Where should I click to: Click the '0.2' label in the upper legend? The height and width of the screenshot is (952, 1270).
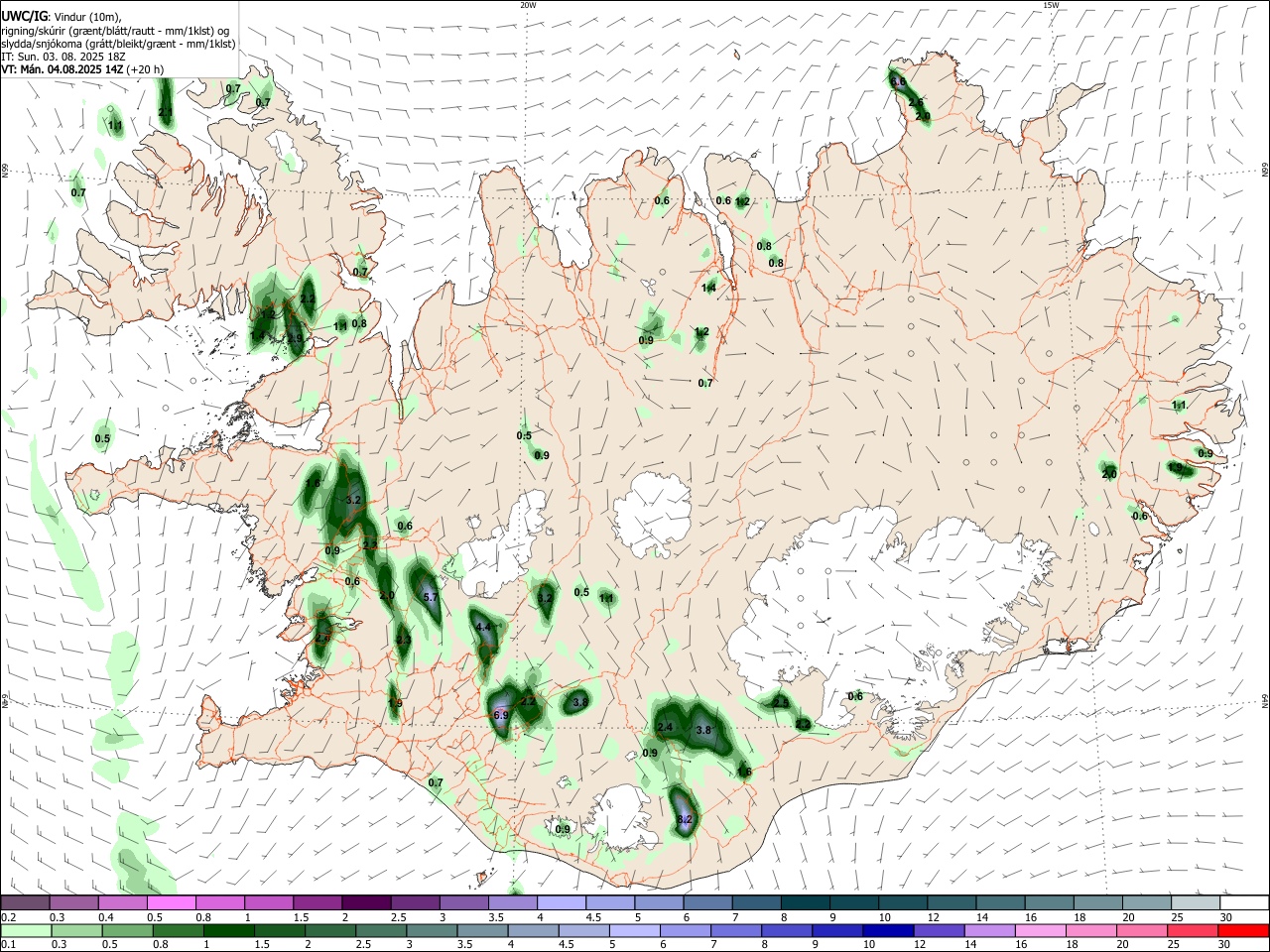(x=7, y=917)
